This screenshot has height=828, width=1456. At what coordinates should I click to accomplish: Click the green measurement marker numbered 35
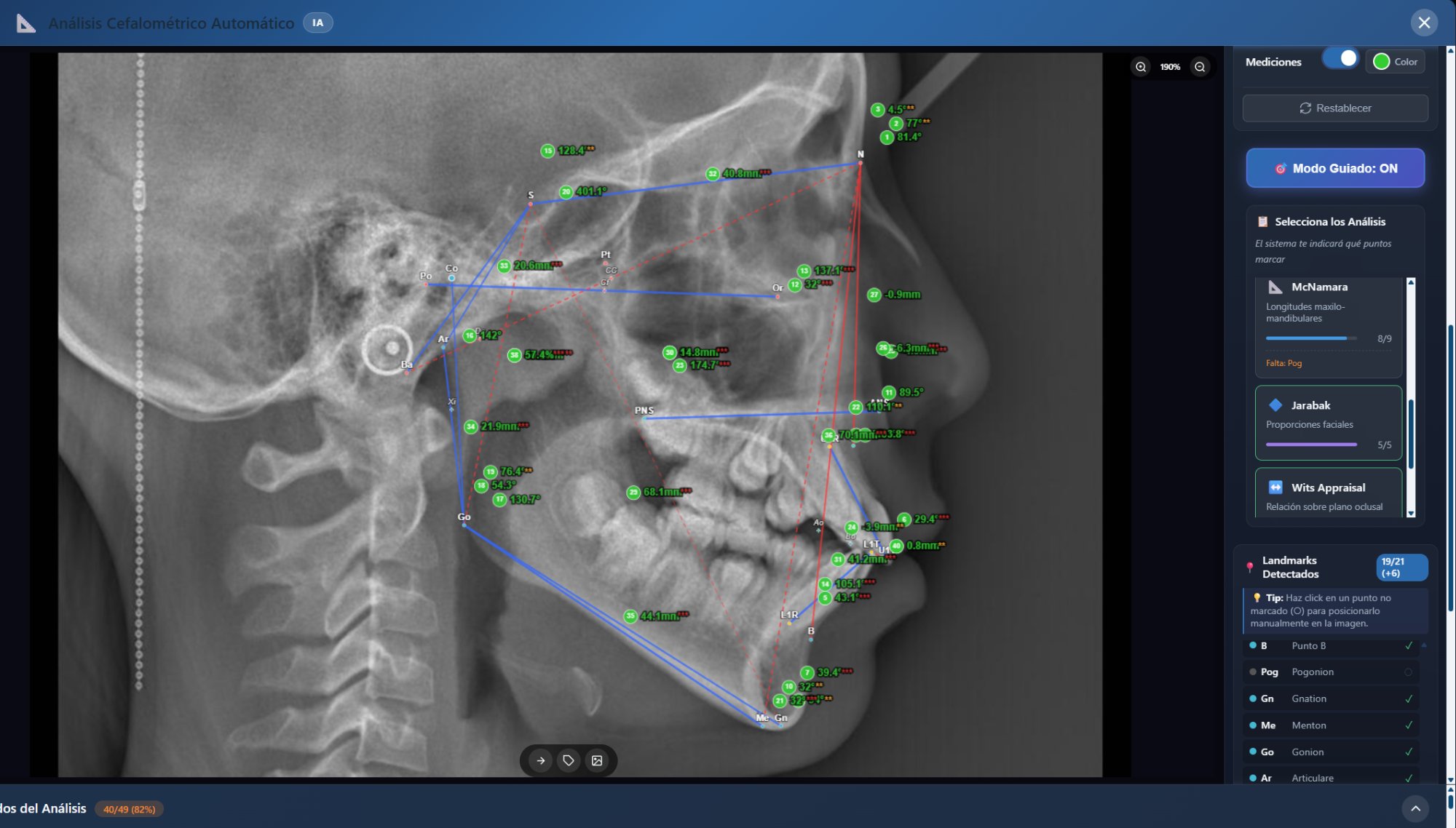click(x=630, y=616)
